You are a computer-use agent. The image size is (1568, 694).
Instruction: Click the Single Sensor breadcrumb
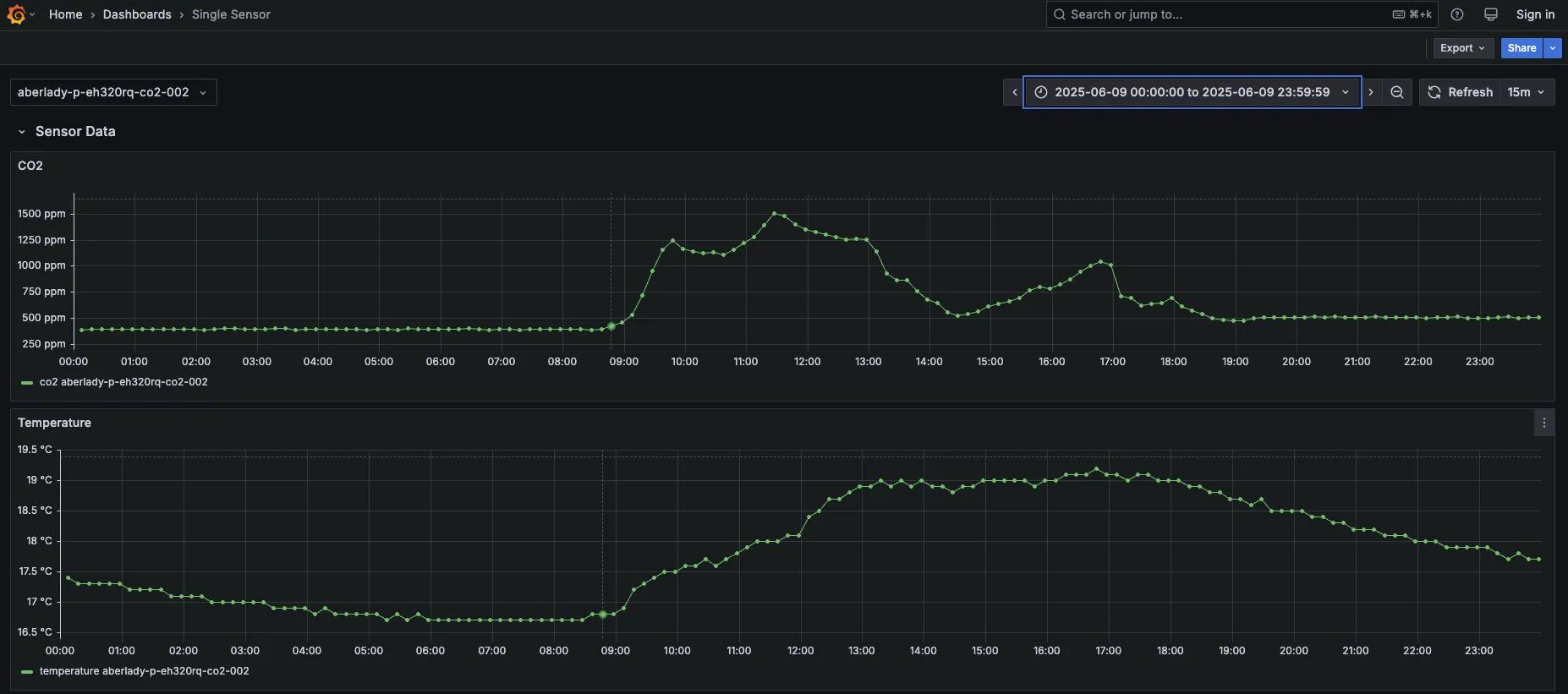[x=231, y=14]
